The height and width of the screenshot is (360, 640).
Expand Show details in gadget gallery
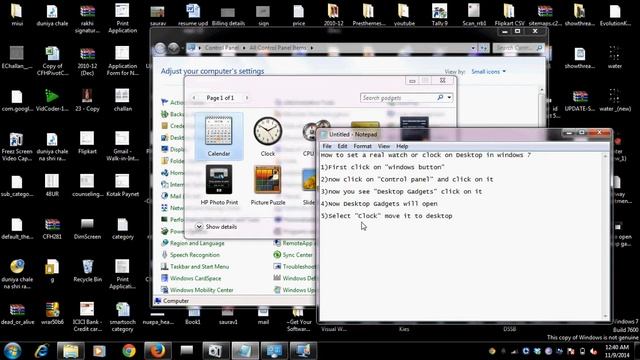click(x=216, y=227)
